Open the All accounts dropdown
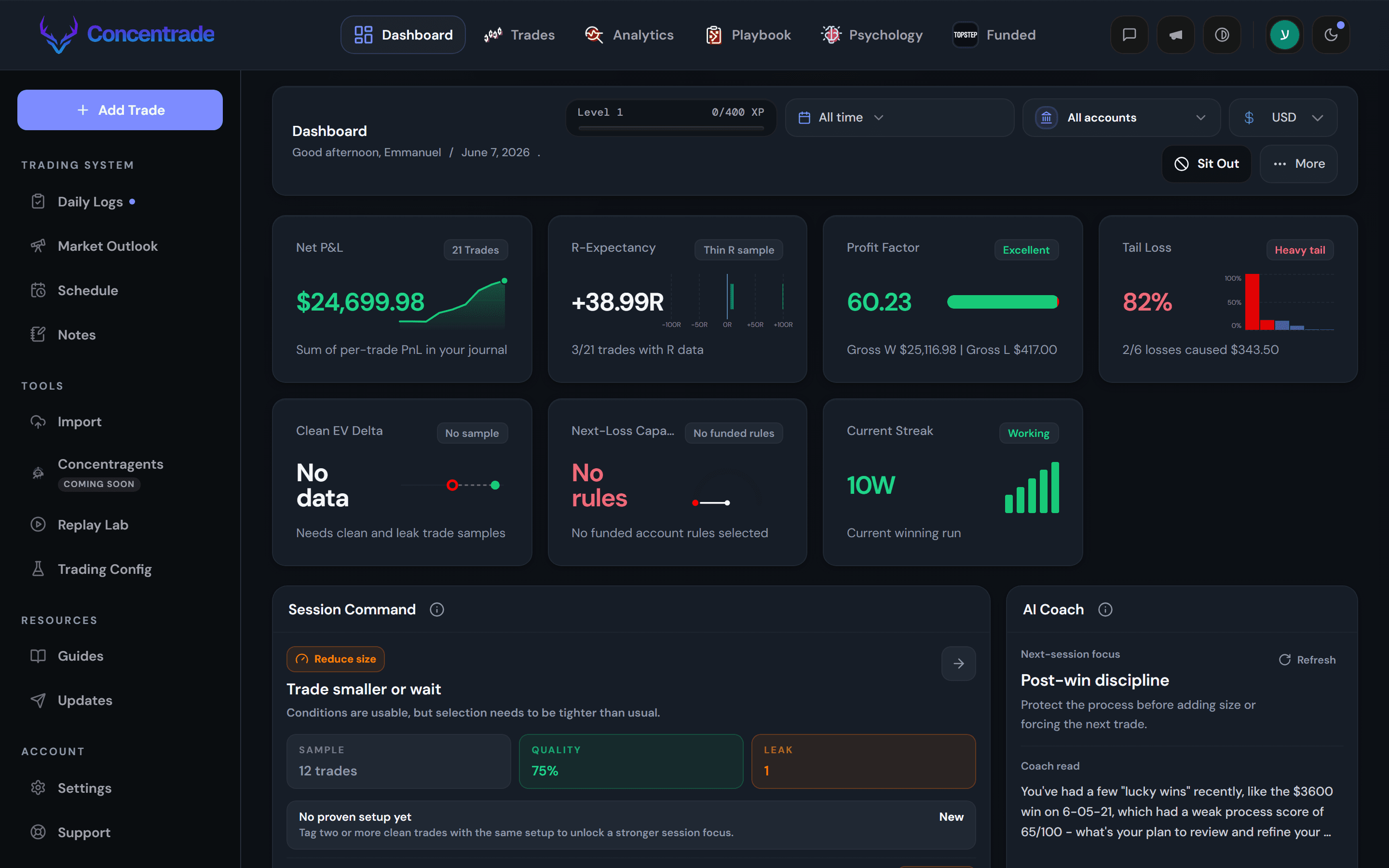Screen dimensions: 1389x868 tap(1121, 118)
